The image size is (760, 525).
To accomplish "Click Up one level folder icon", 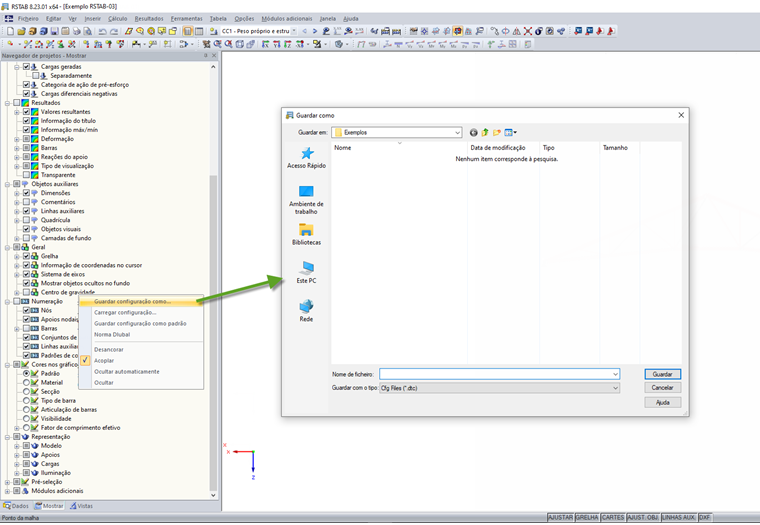I will 485,132.
